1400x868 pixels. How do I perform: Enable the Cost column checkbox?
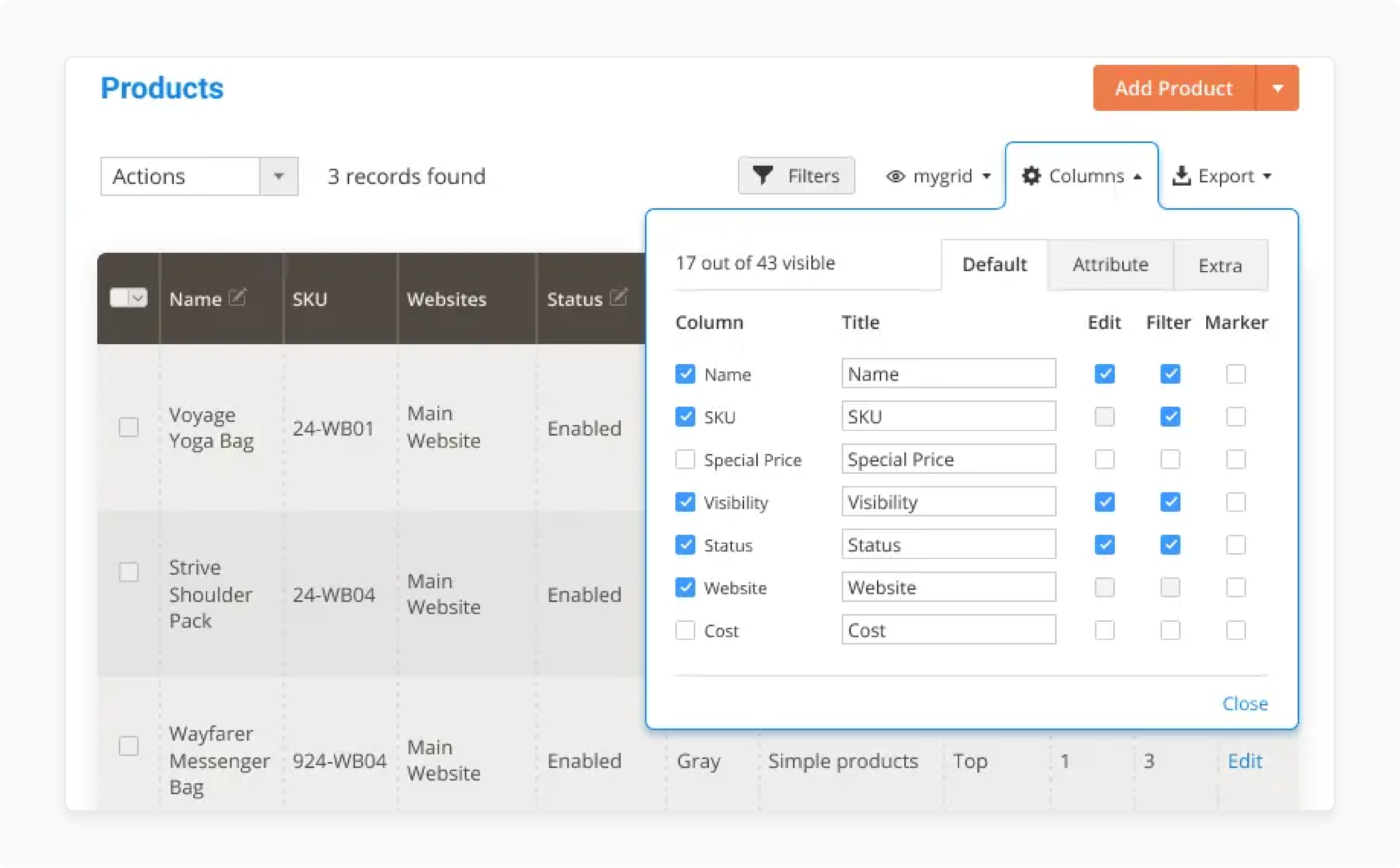click(x=685, y=630)
